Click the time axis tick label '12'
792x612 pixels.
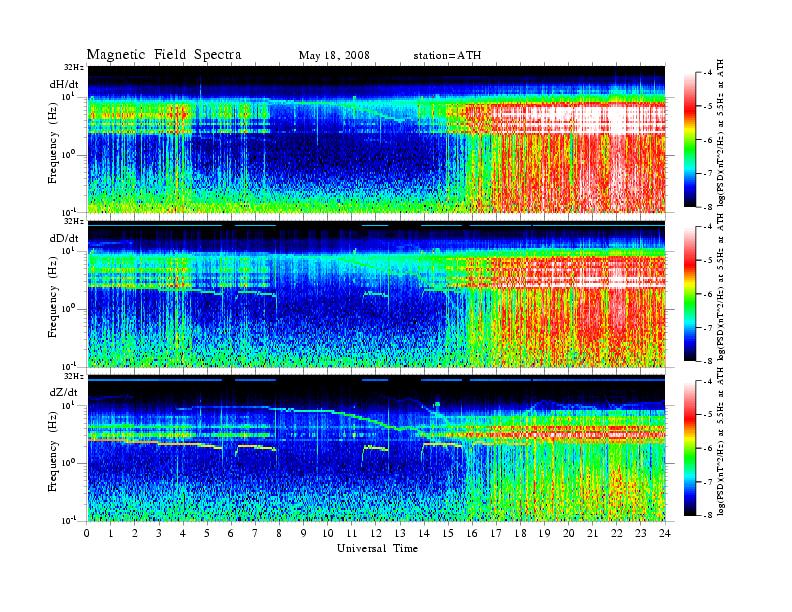pos(376,533)
